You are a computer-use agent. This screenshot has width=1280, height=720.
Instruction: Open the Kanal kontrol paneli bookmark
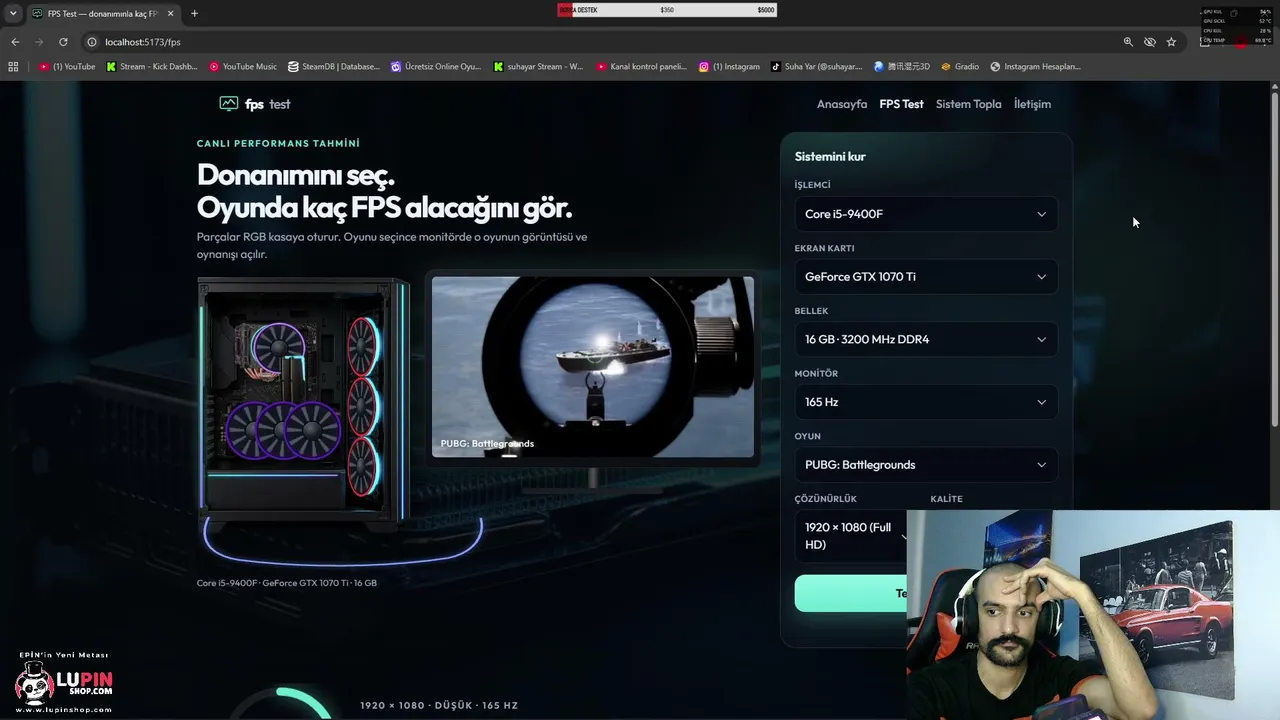tap(641, 67)
